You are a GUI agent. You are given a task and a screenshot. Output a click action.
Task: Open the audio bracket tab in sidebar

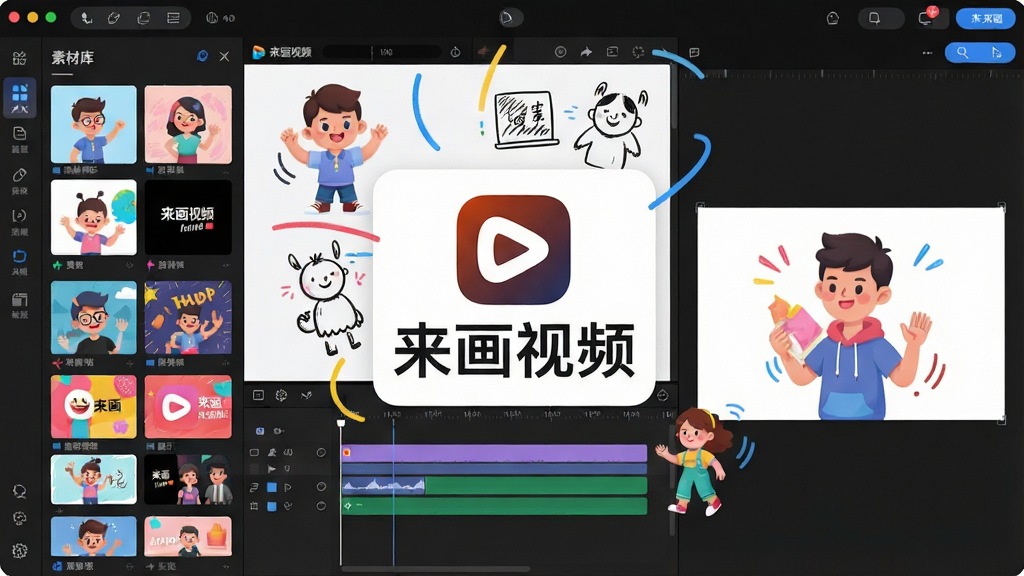[x=20, y=221]
